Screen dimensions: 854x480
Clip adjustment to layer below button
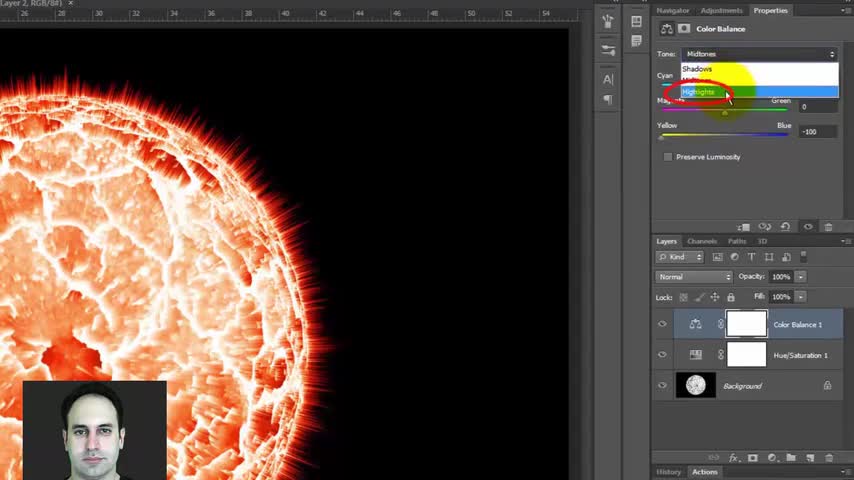coord(743,227)
